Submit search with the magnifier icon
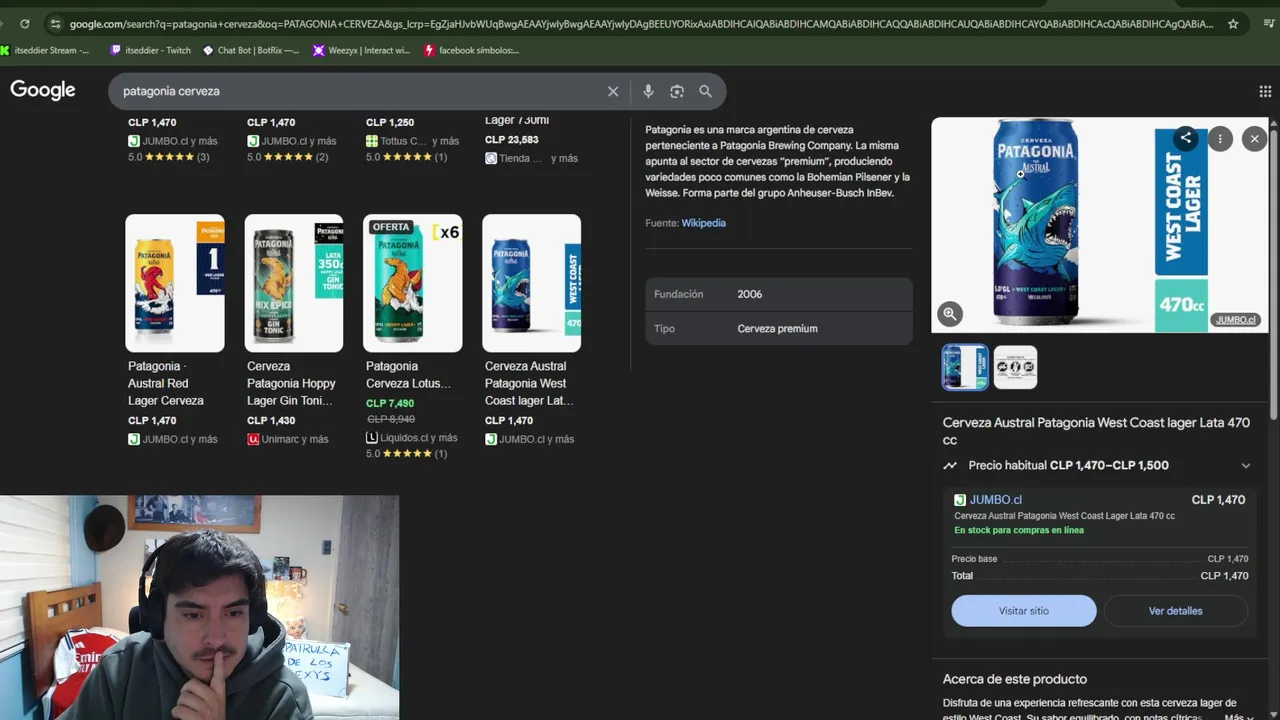The height and width of the screenshot is (720, 1280). [x=705, y=91]
